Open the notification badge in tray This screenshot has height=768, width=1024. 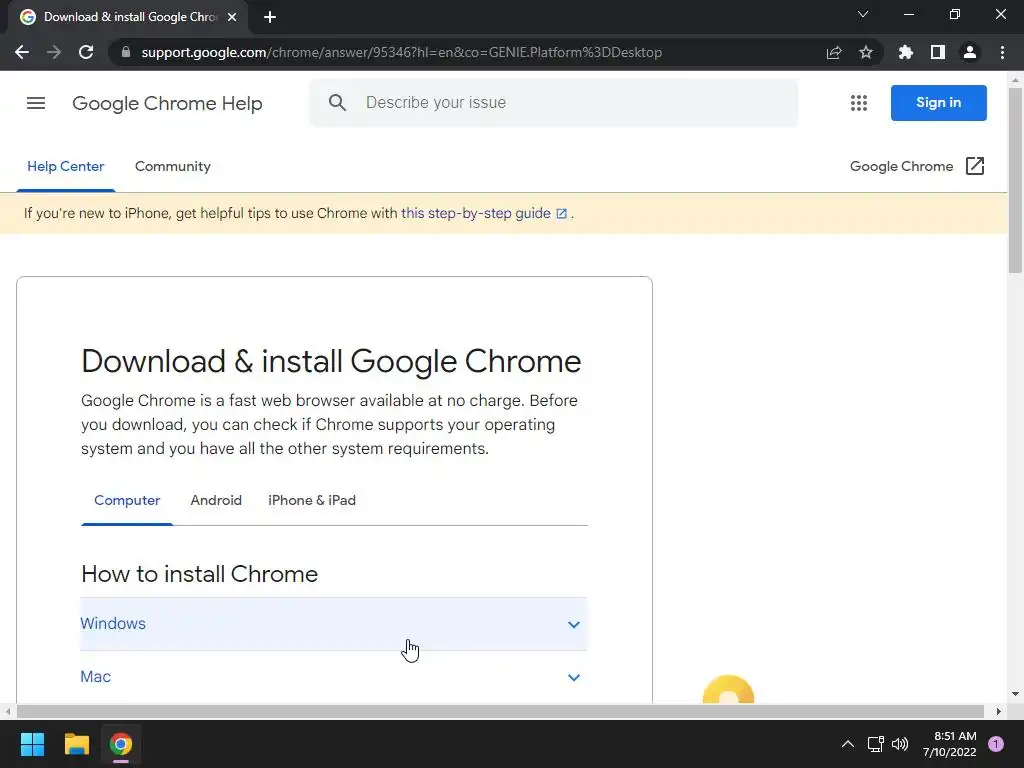[x=996, y=744]
